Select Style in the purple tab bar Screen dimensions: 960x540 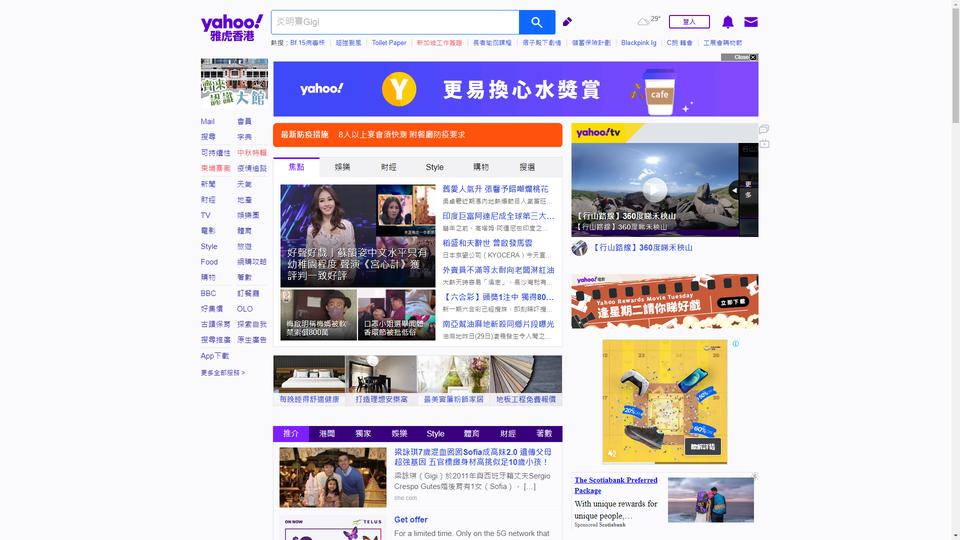[435, 433]
